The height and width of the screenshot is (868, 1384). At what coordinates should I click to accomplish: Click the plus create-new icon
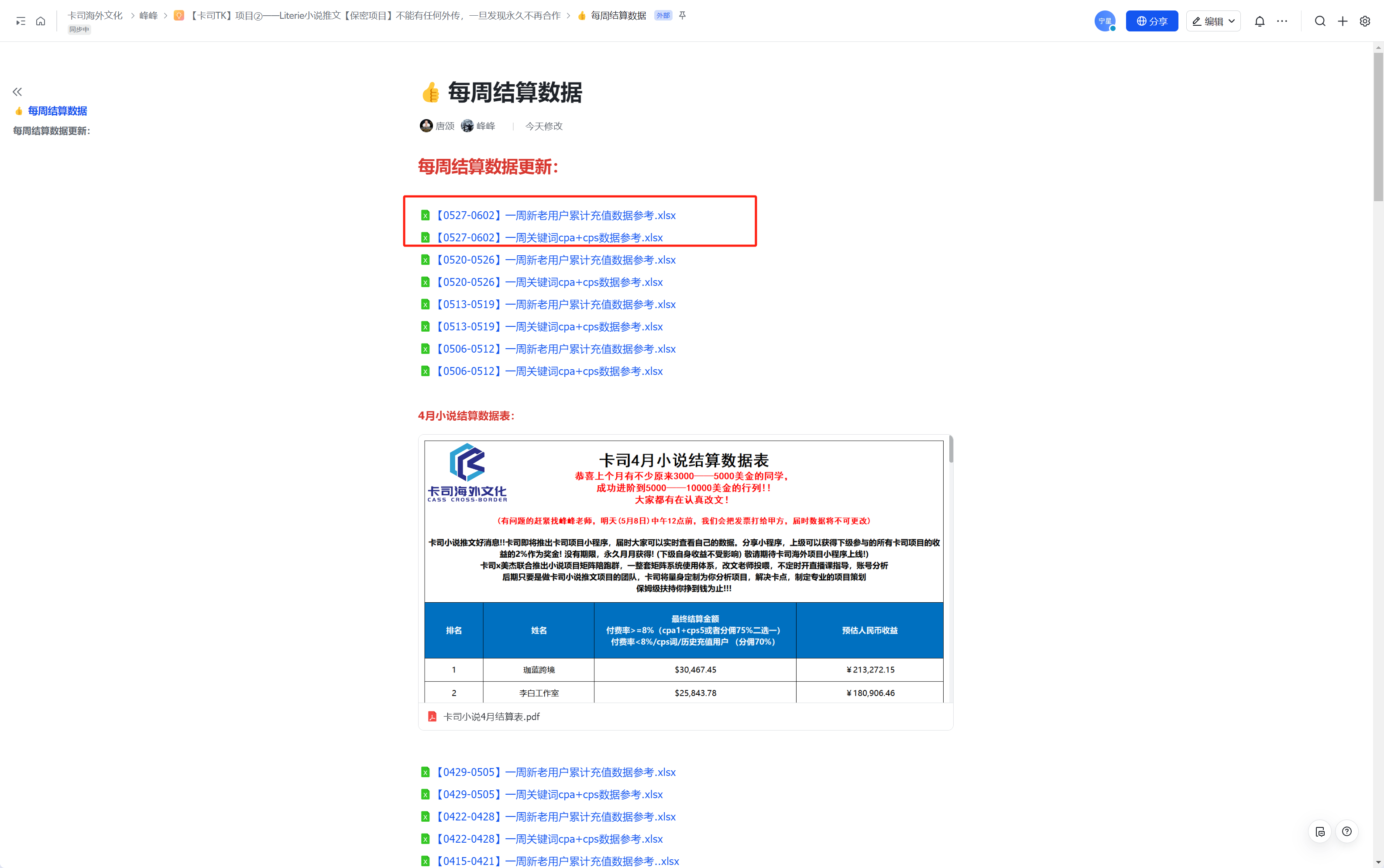coord(1342,21)
